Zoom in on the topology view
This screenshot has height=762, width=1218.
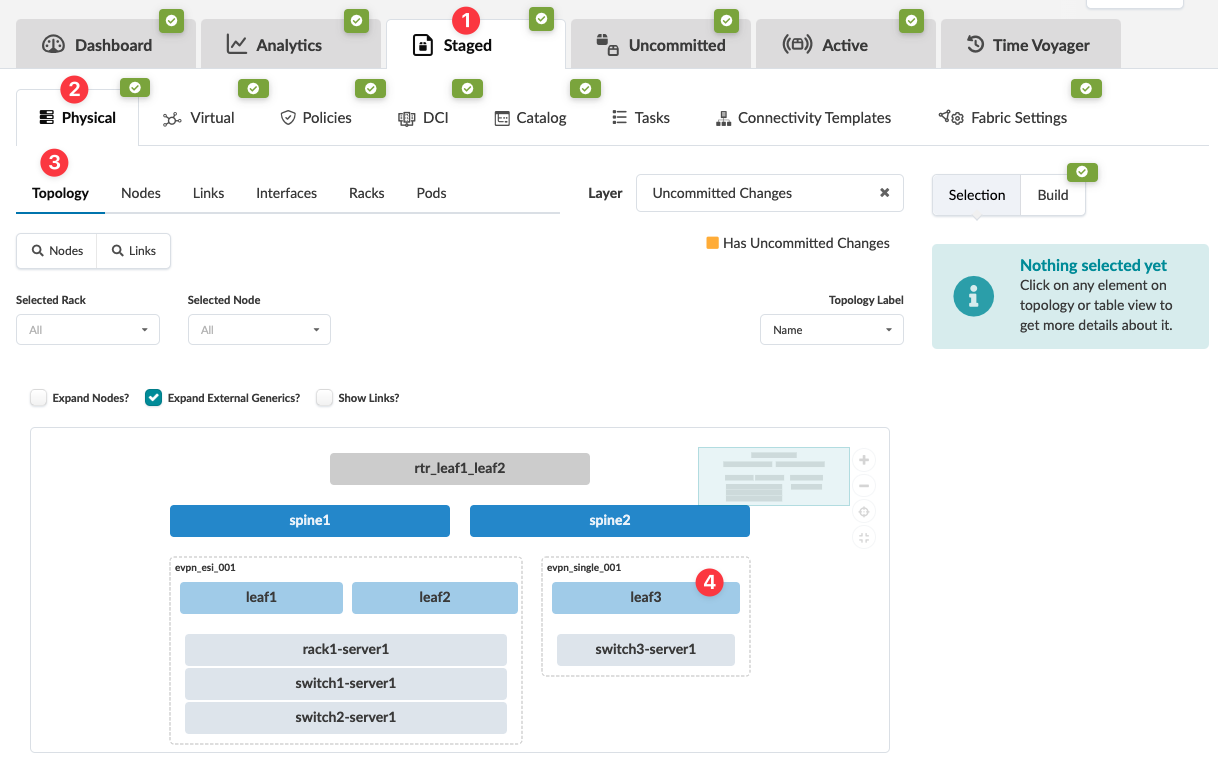click(864, 461)
